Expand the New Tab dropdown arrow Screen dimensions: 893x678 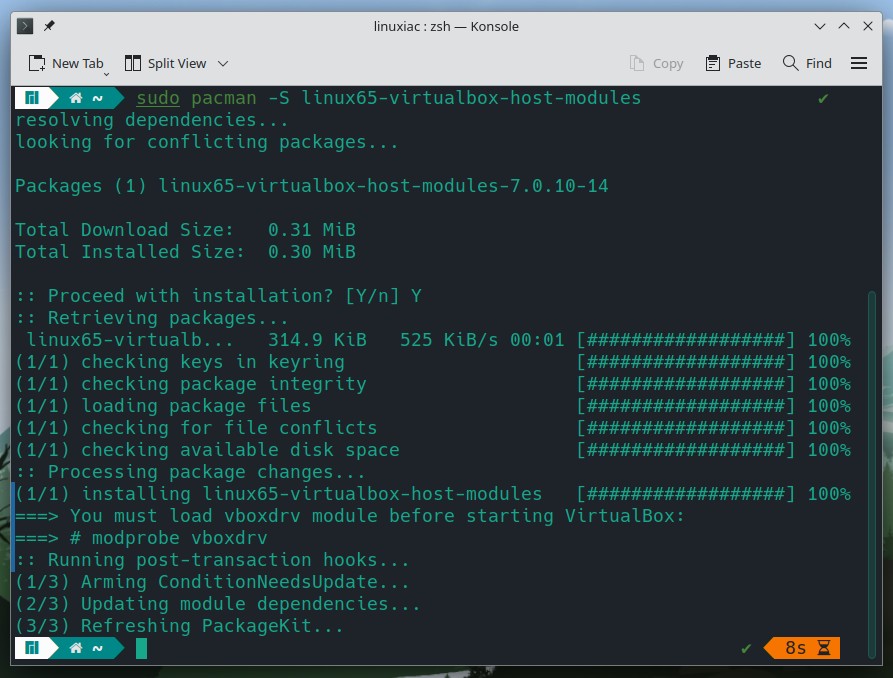coord(106,74)
